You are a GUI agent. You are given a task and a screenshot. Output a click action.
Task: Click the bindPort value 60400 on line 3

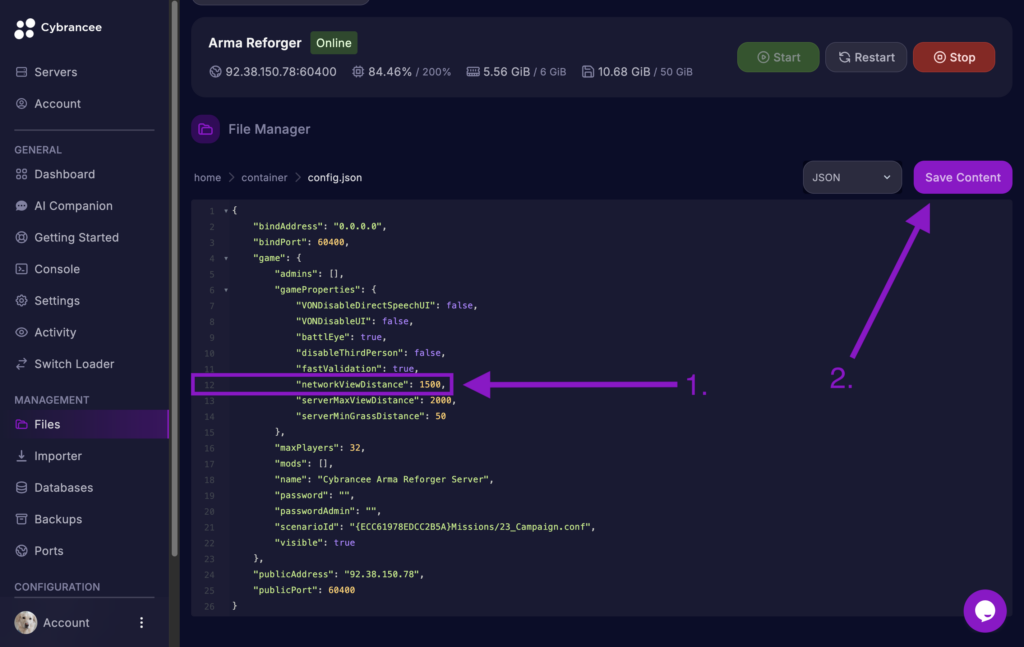click(330, 242)
